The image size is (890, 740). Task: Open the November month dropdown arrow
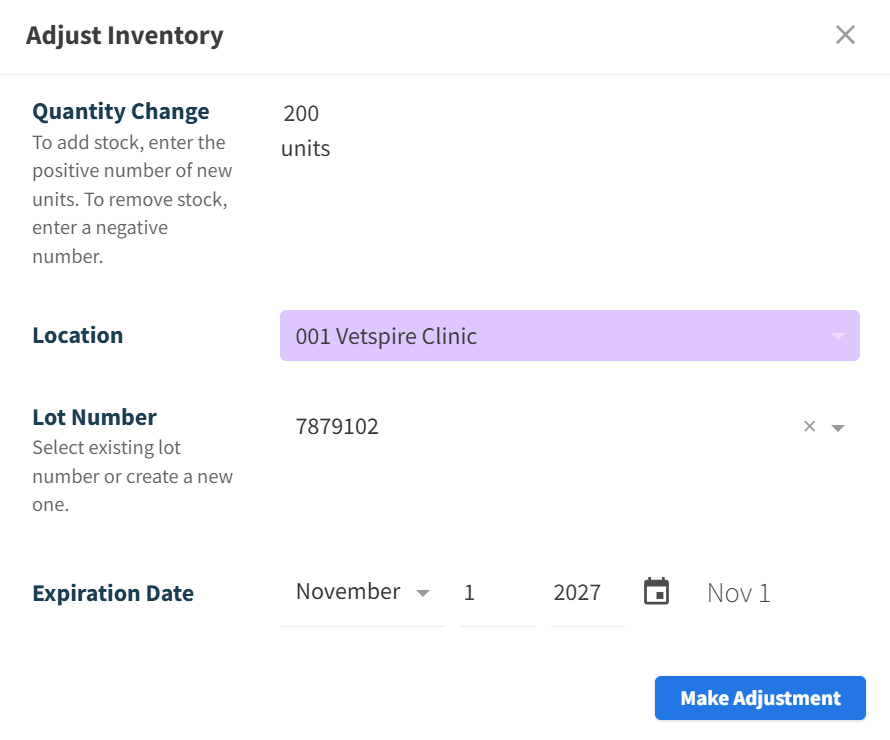423,592
